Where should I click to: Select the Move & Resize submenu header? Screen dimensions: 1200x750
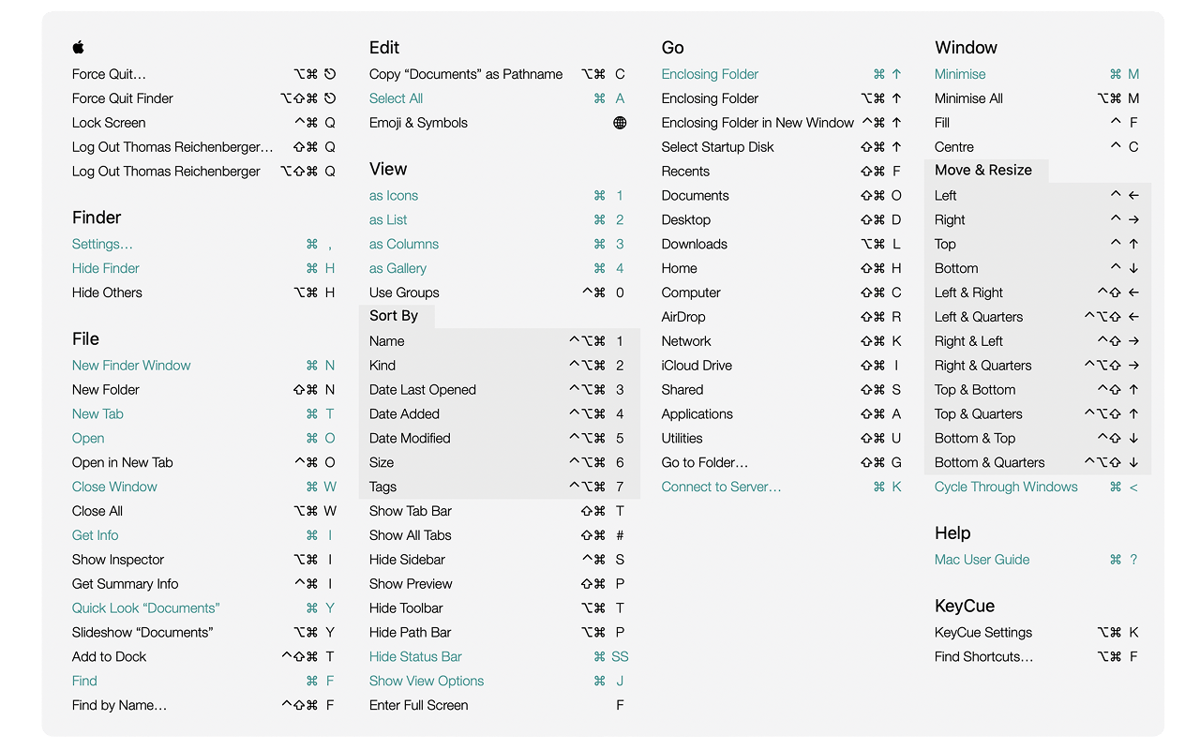coord(983,170)
